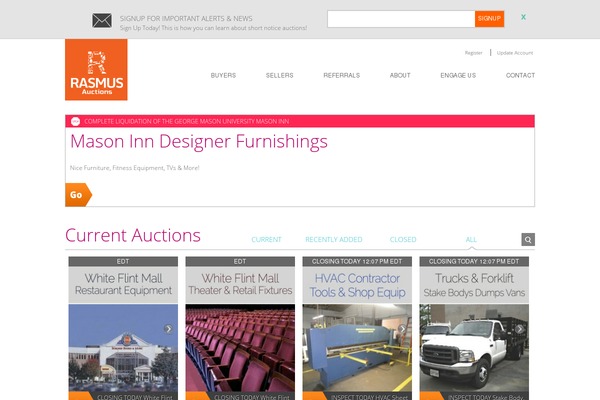The height and width of the screenshot is (400, 600).
Task: Click the Register link
Action: pyautogui.click(x=473, y=52)
